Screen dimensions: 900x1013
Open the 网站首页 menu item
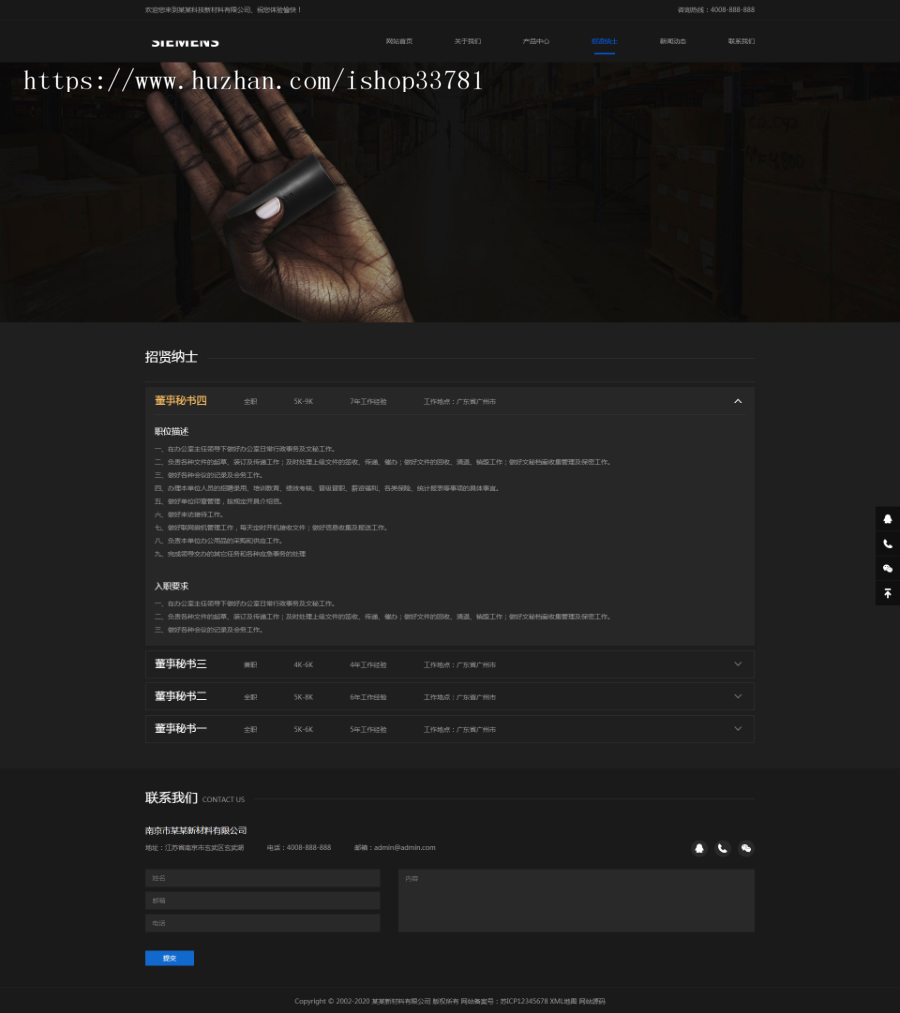(399, 41)
